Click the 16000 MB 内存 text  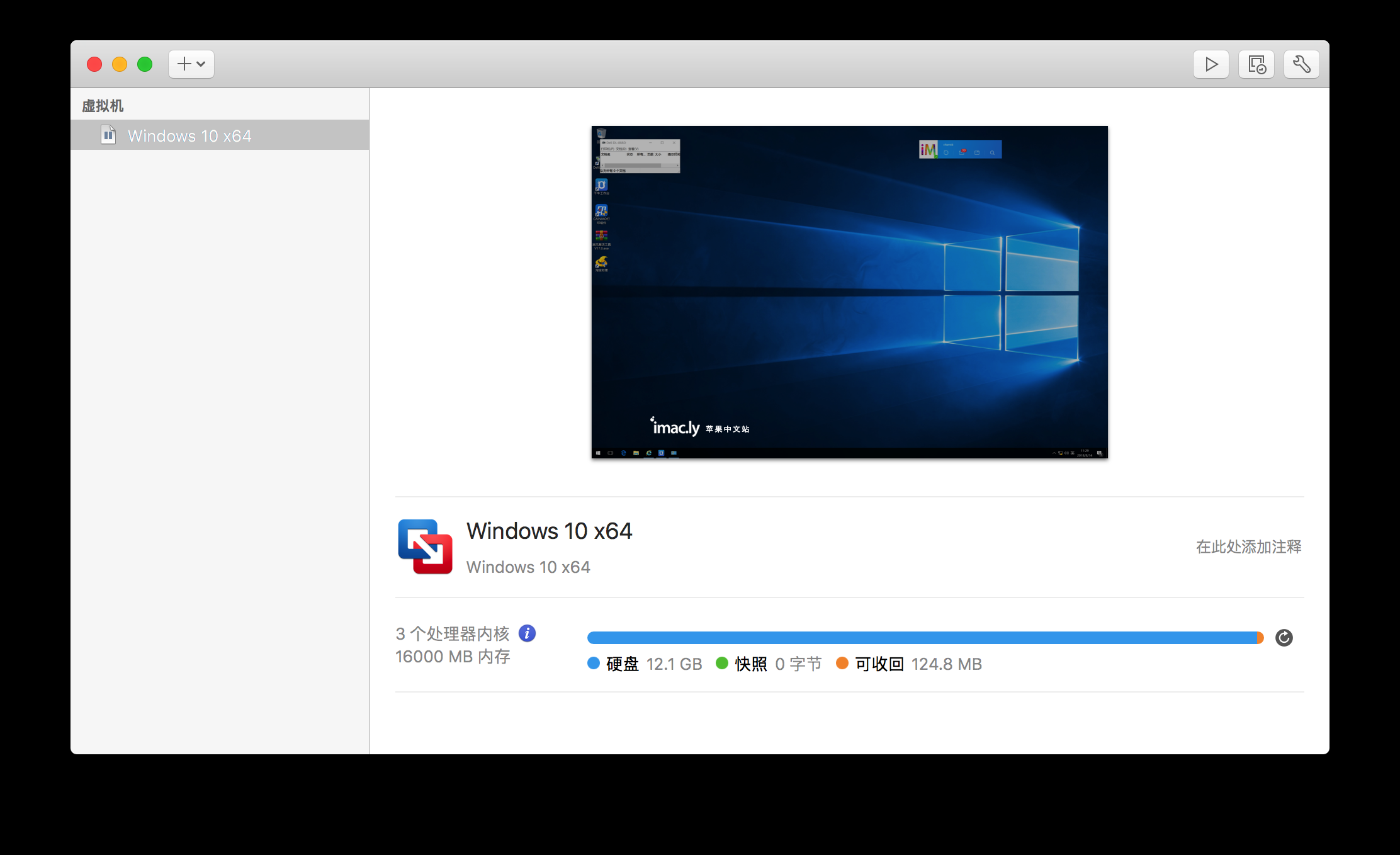(x=453, y=657)
